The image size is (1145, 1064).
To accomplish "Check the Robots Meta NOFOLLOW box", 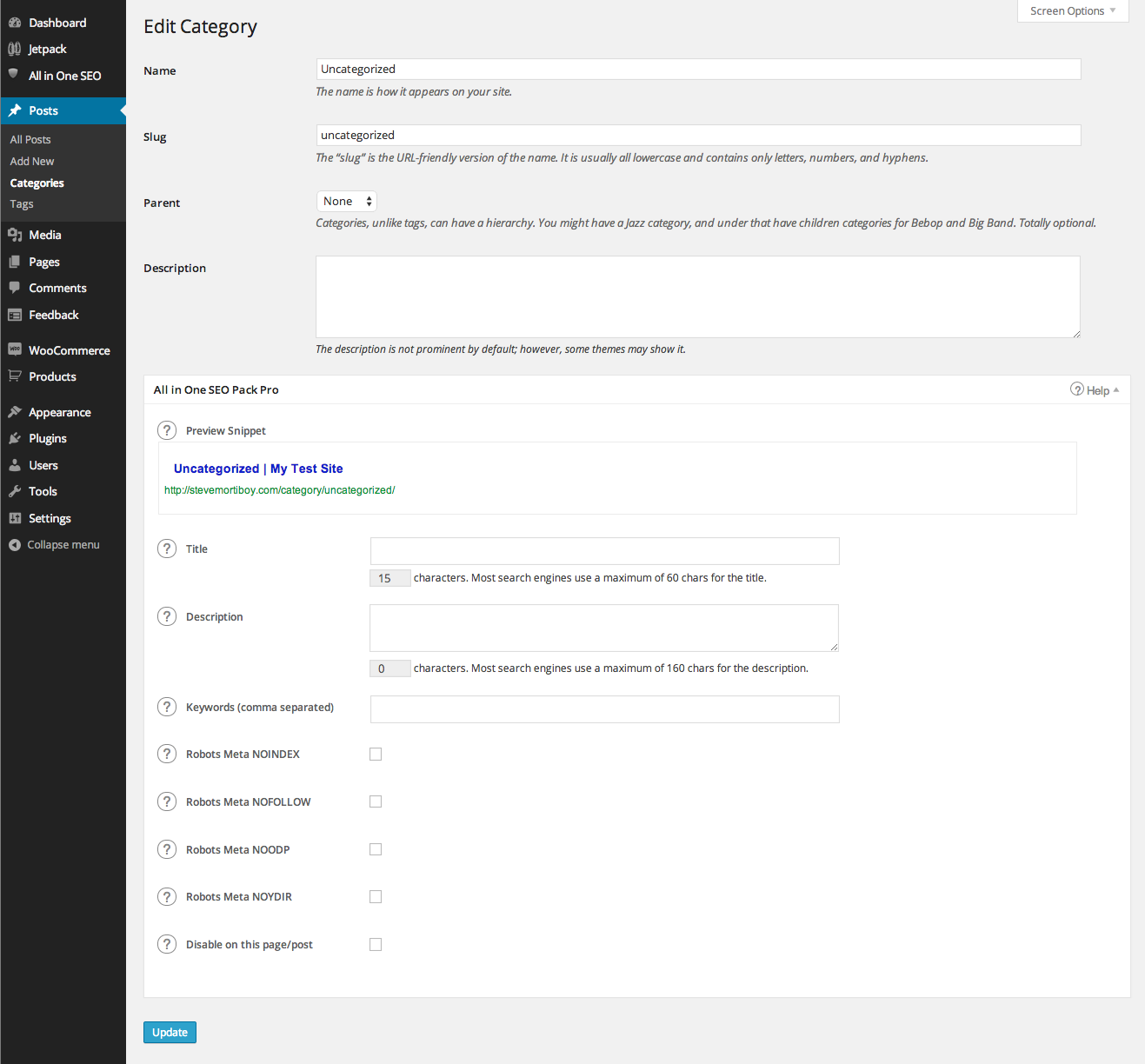I will coord(376,801).
